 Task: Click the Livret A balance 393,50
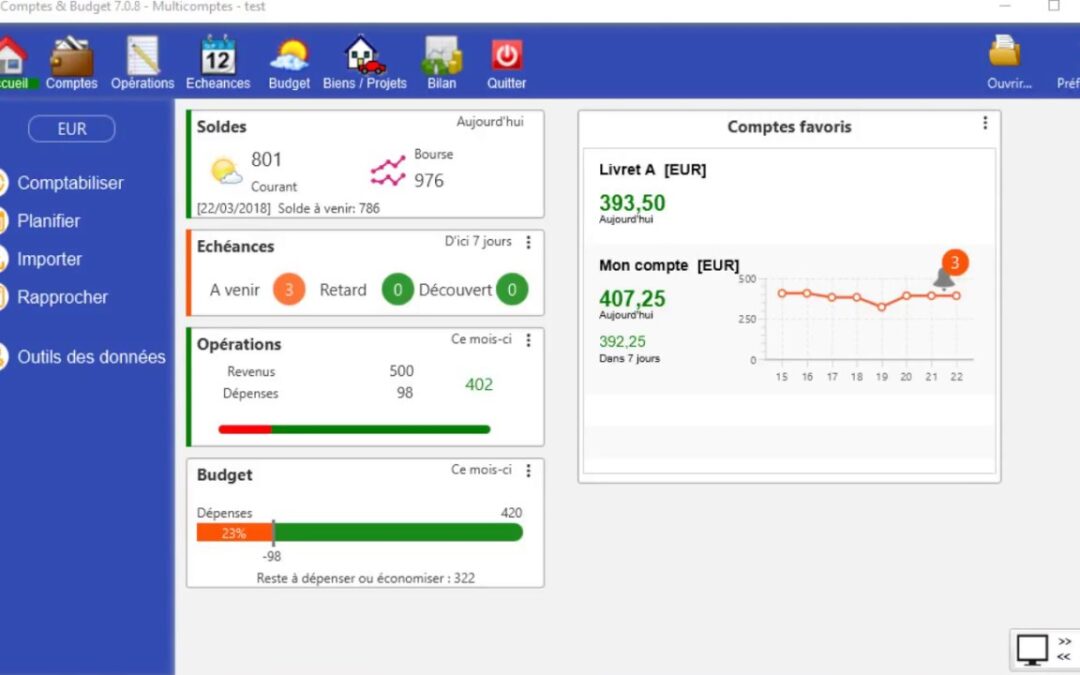pos(632,203)
